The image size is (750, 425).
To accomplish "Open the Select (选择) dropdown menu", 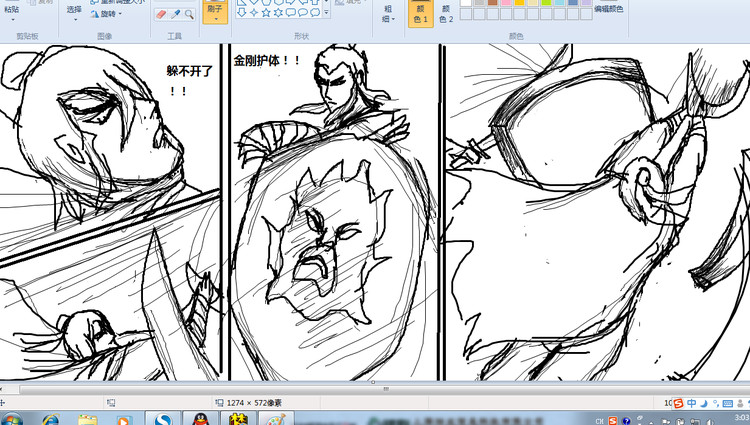I will (75, 14).
